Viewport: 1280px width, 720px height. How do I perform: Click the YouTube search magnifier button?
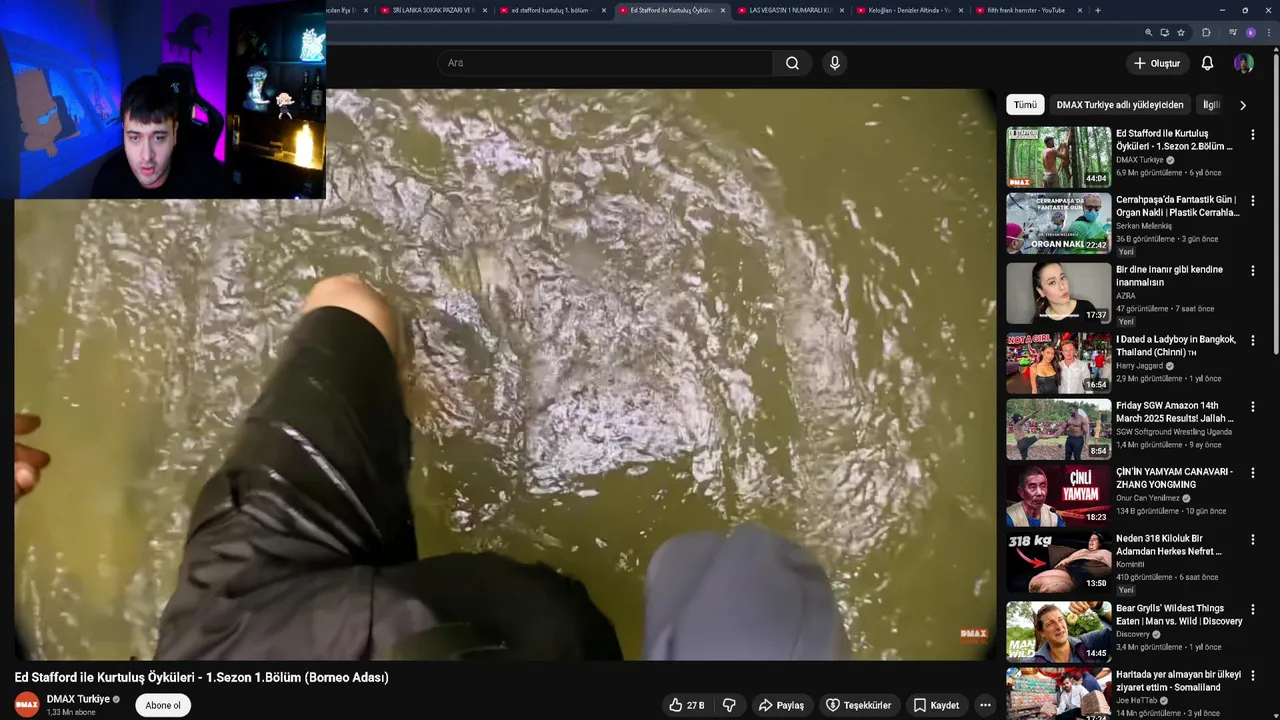792,63
